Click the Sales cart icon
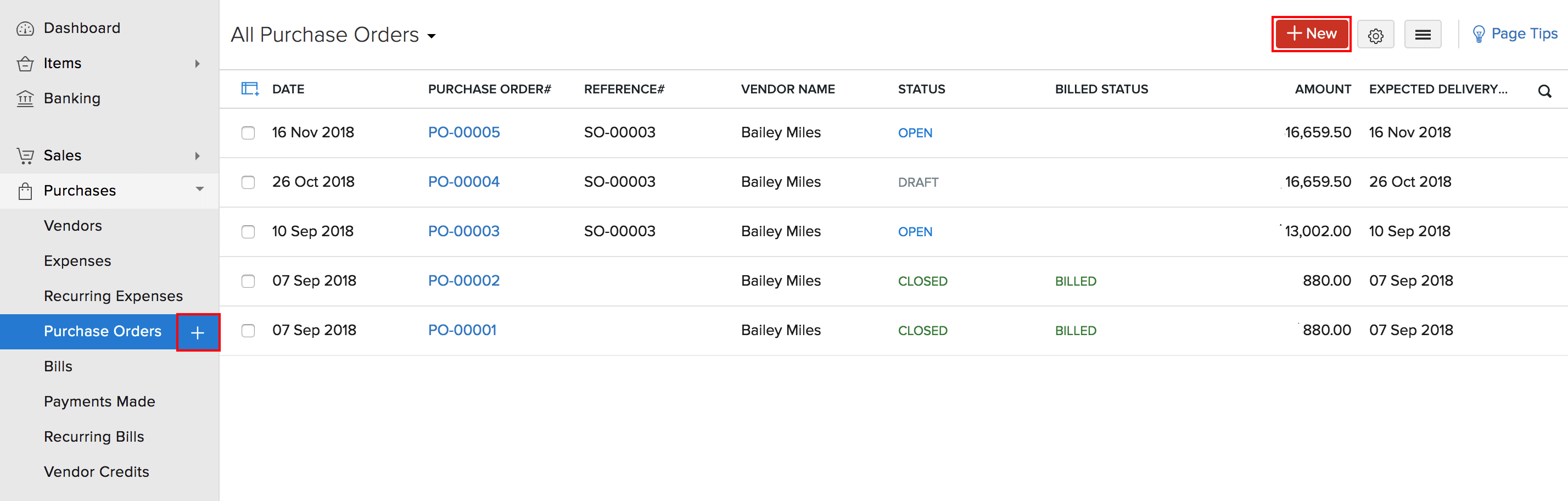Viewport: 1568px width, 501px height. [x=25, y=155]
